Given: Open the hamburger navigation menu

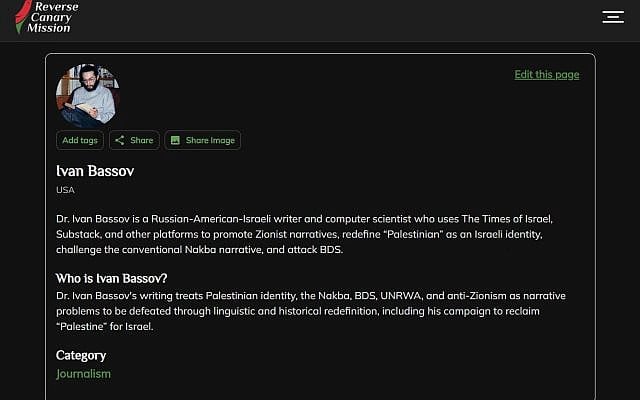Looking at the screenshot, I should click(x=613, y=17).
